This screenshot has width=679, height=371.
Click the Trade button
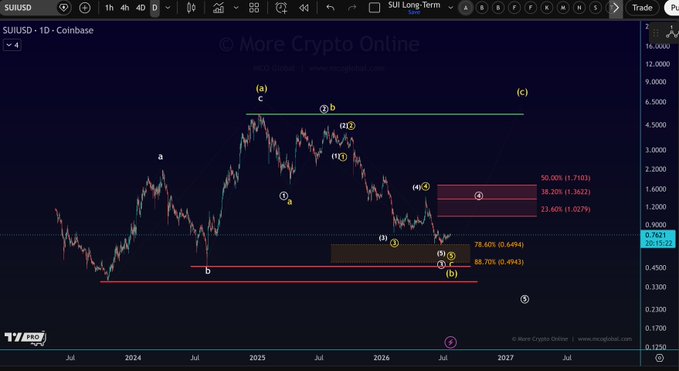[642, 7]
